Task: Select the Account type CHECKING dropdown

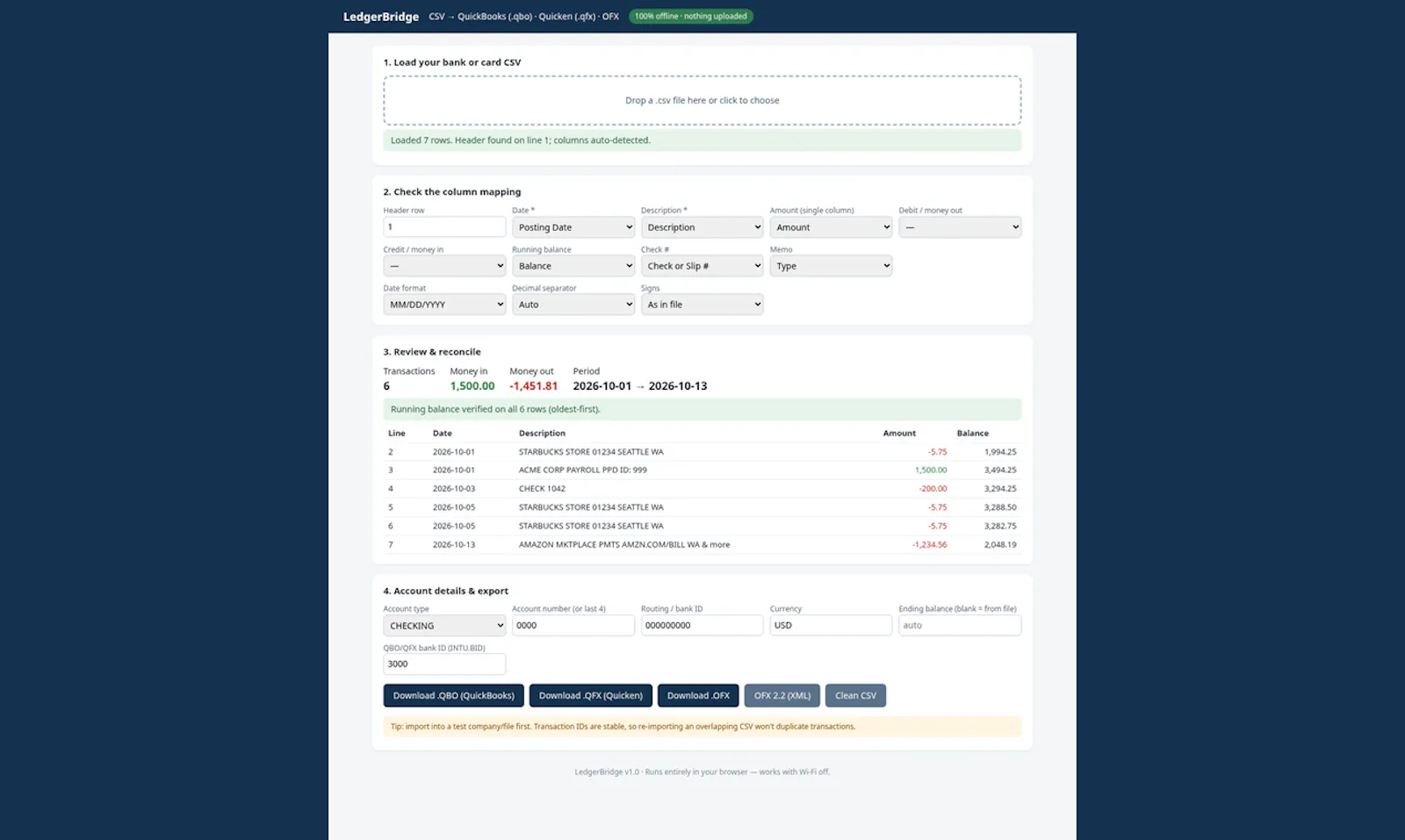Action: 444,626
